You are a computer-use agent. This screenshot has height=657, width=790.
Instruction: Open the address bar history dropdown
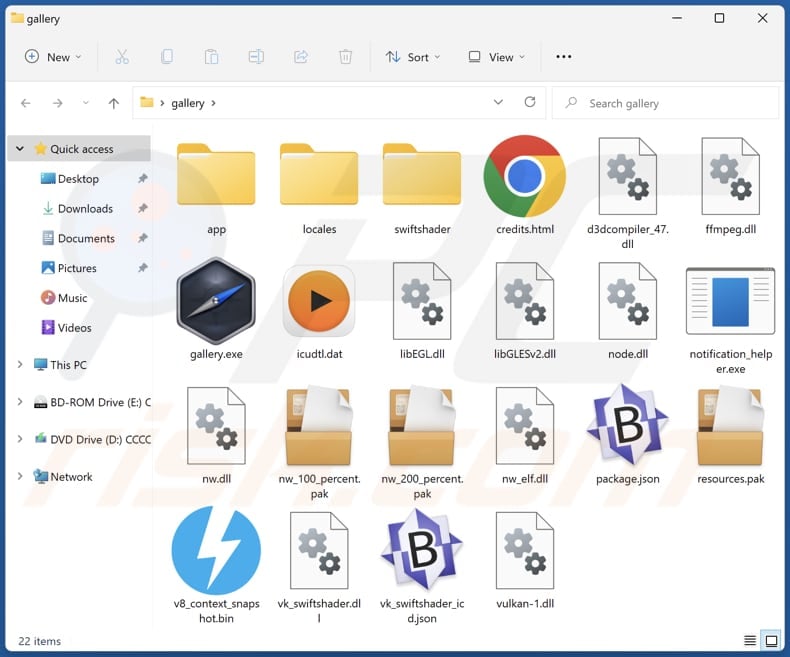[x=499, y=103]
